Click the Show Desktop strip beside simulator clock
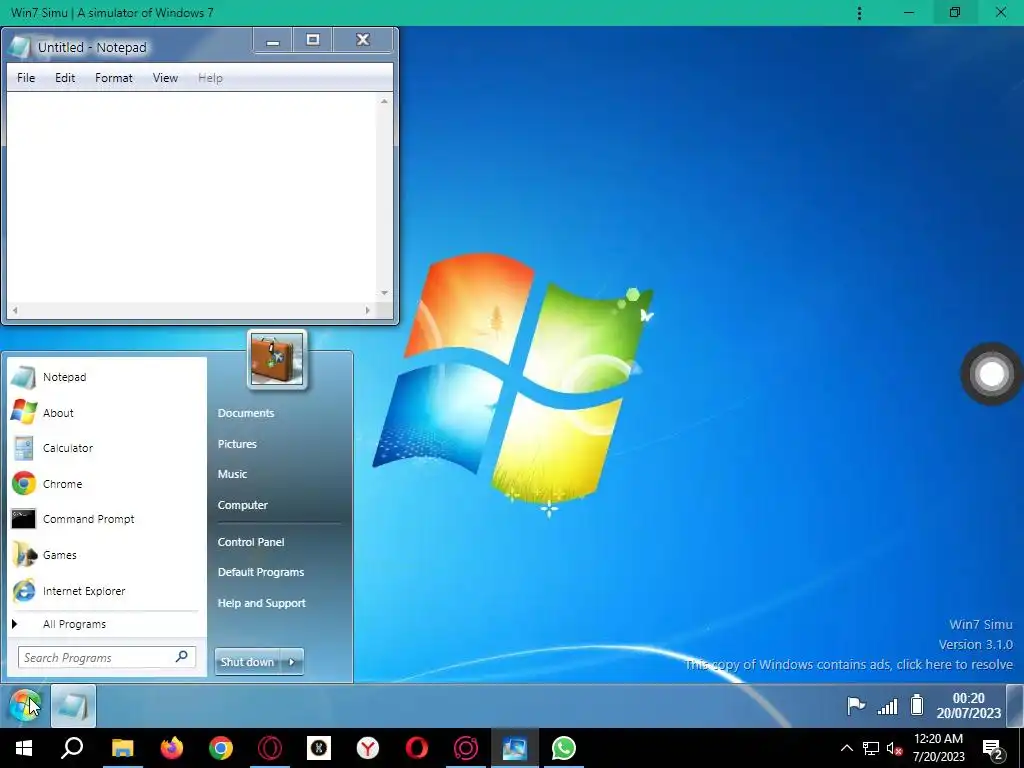The height and width of the screenshot is (768, 1024). point(1015,705)
